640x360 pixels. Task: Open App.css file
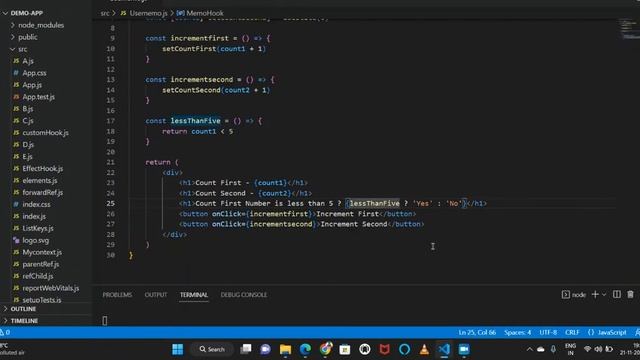(34, 73)
